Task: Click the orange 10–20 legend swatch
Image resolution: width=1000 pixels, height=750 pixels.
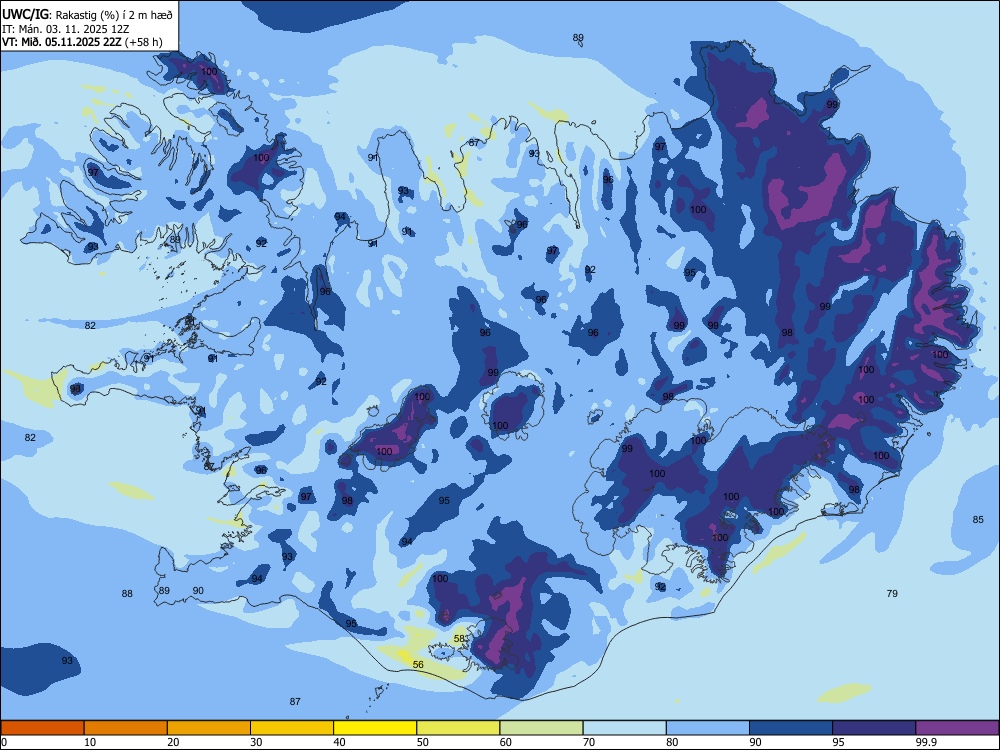Action: pos(126,728)
